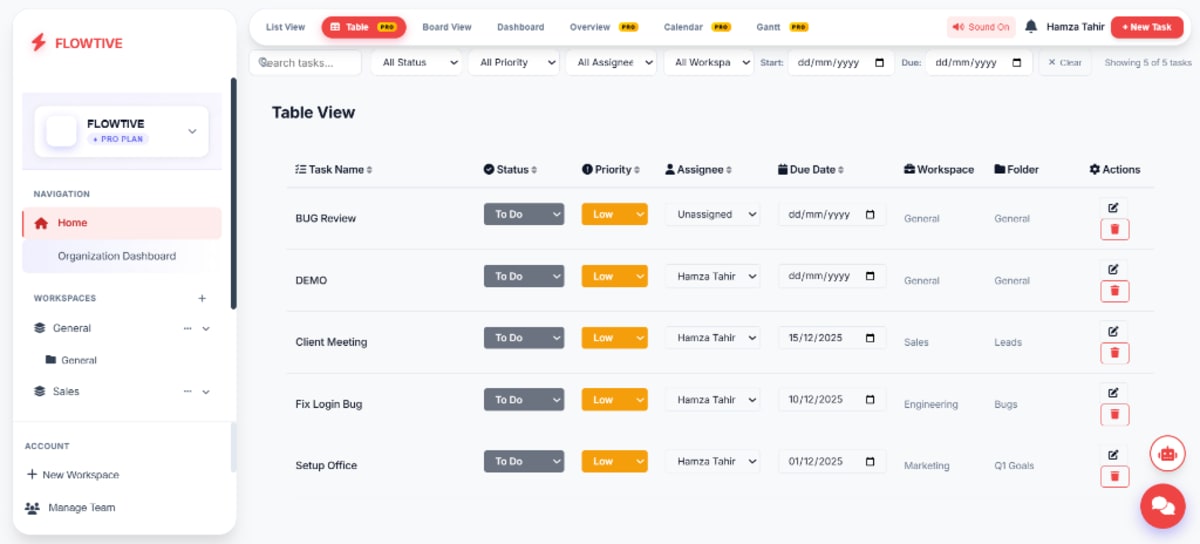Open the Overview tab

coord(604,27)
